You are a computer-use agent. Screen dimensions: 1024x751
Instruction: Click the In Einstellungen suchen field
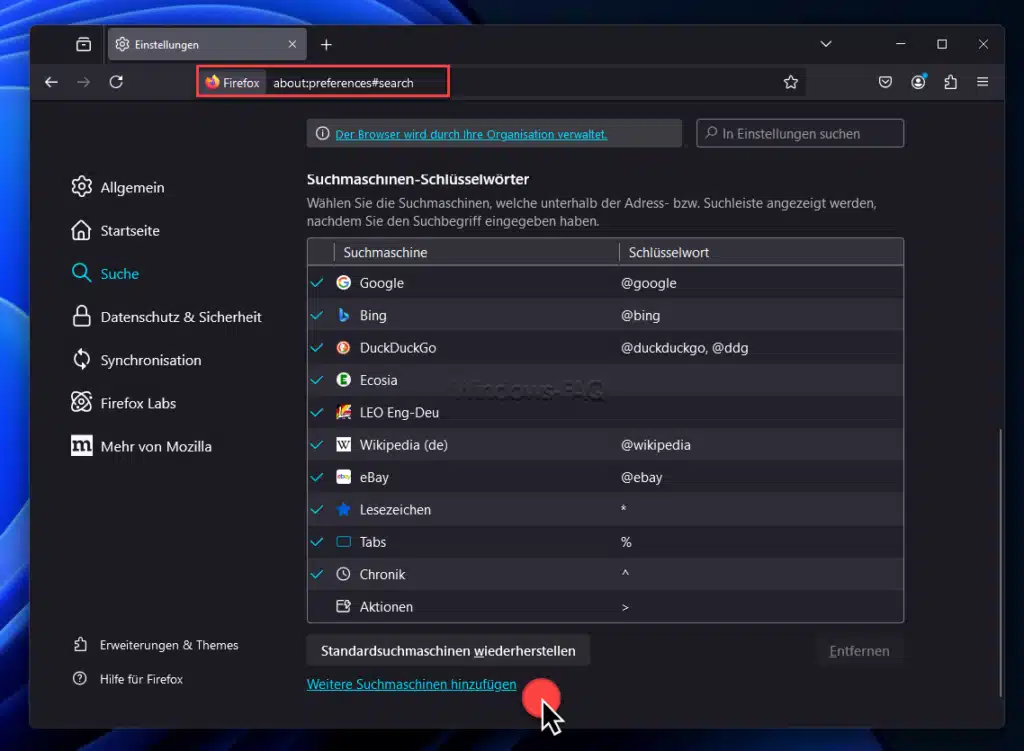click(x=800, y=134)
